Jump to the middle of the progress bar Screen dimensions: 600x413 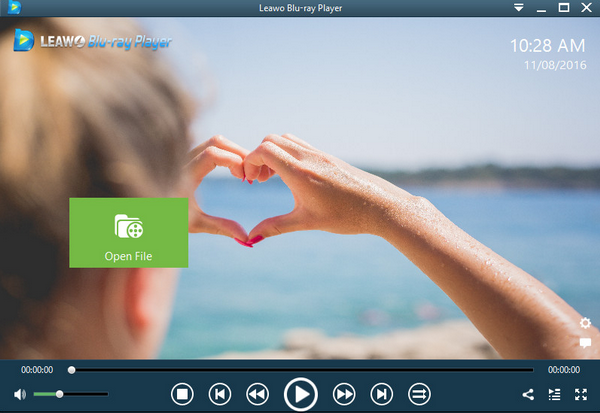coord(302,370)
